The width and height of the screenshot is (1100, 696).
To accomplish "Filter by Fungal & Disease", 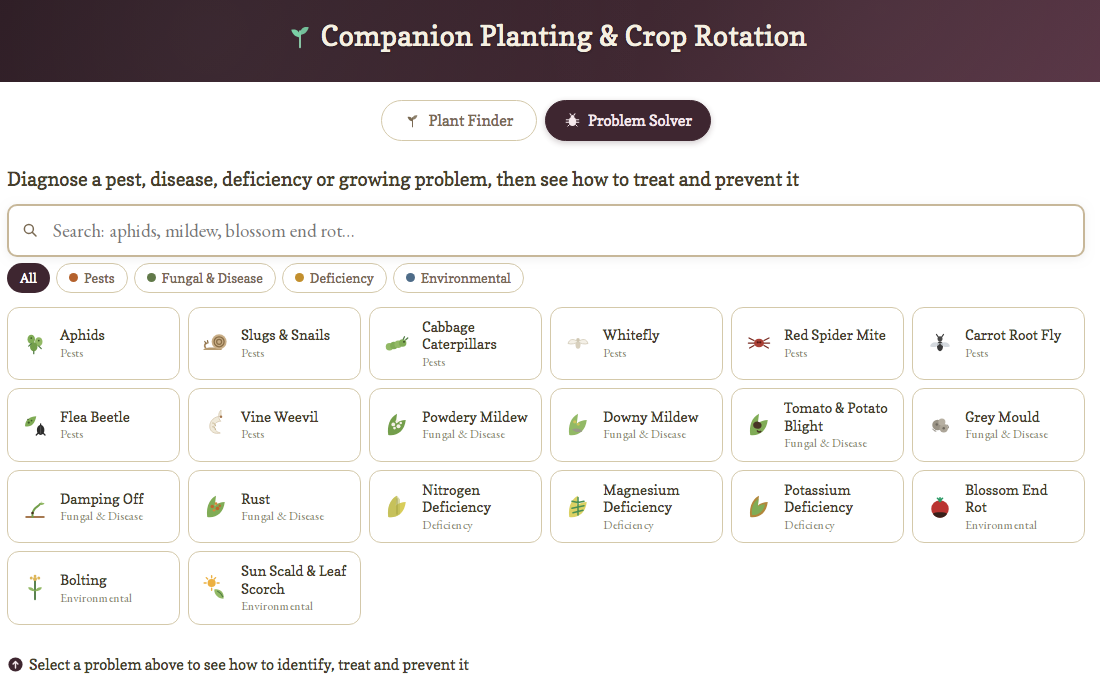I will (x=205, y=278).
